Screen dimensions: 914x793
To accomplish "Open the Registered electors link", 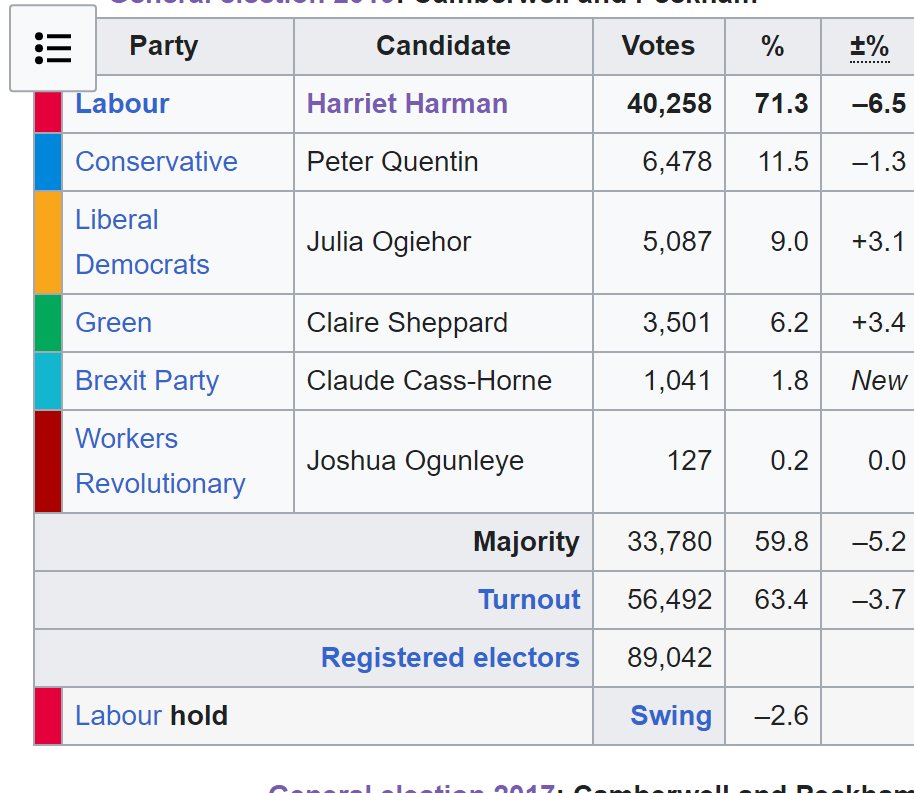I will 450,658.
